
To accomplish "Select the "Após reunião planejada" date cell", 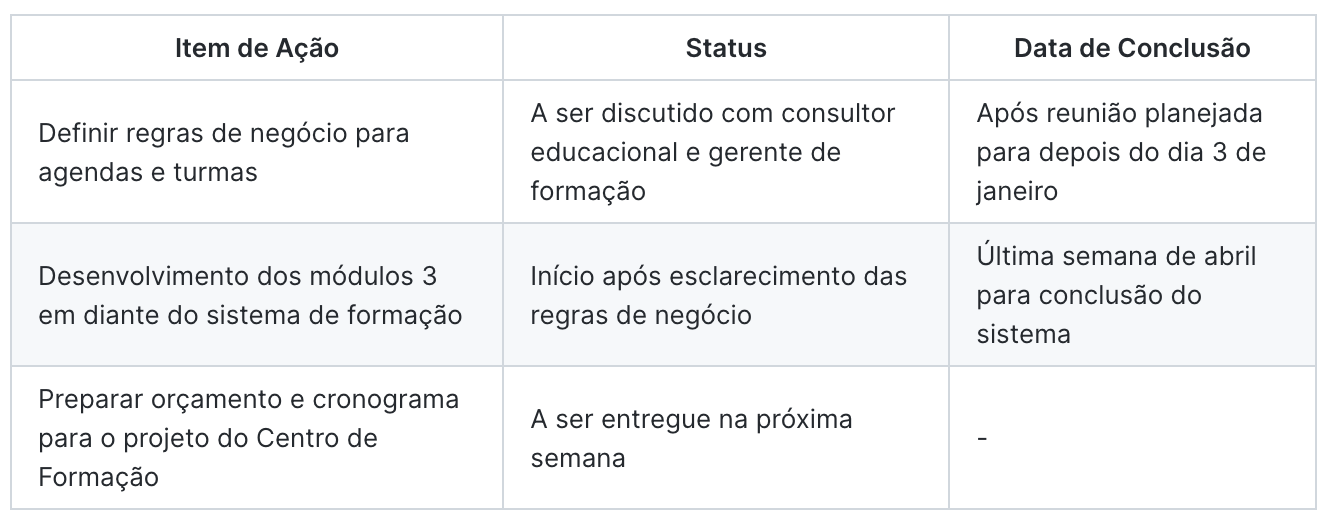I will point(1120,113).
